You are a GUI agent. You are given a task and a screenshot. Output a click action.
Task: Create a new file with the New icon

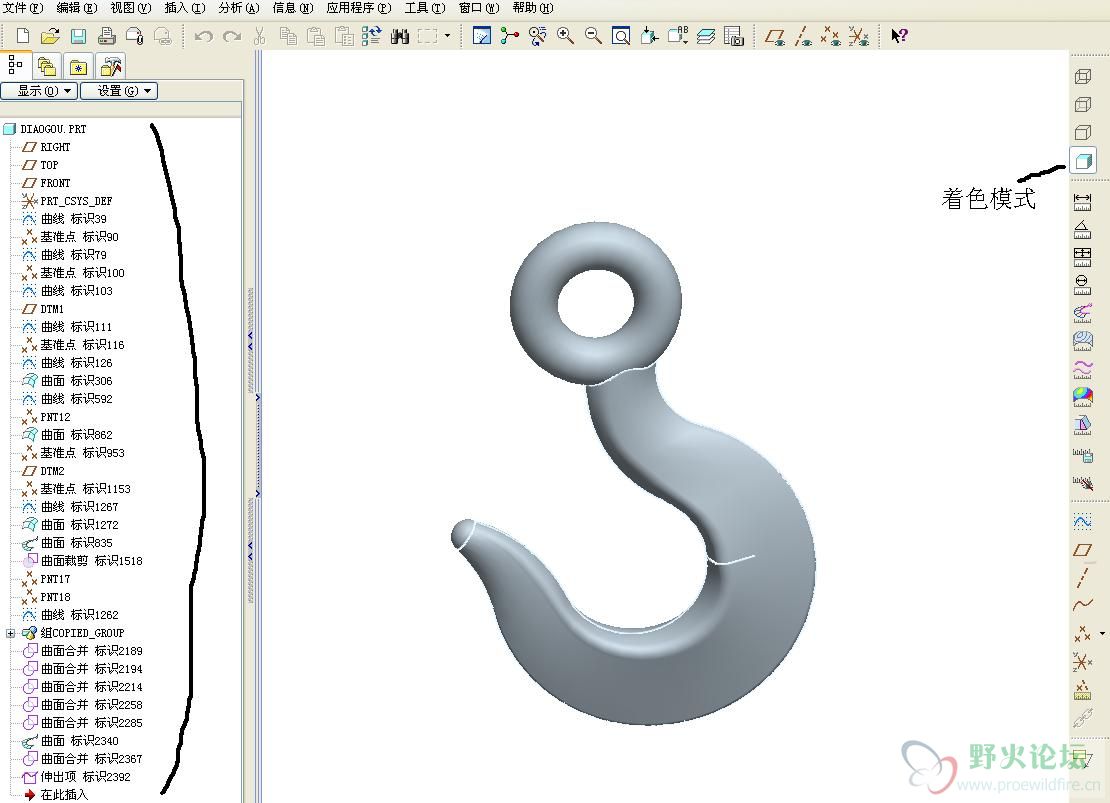[23, 35]
